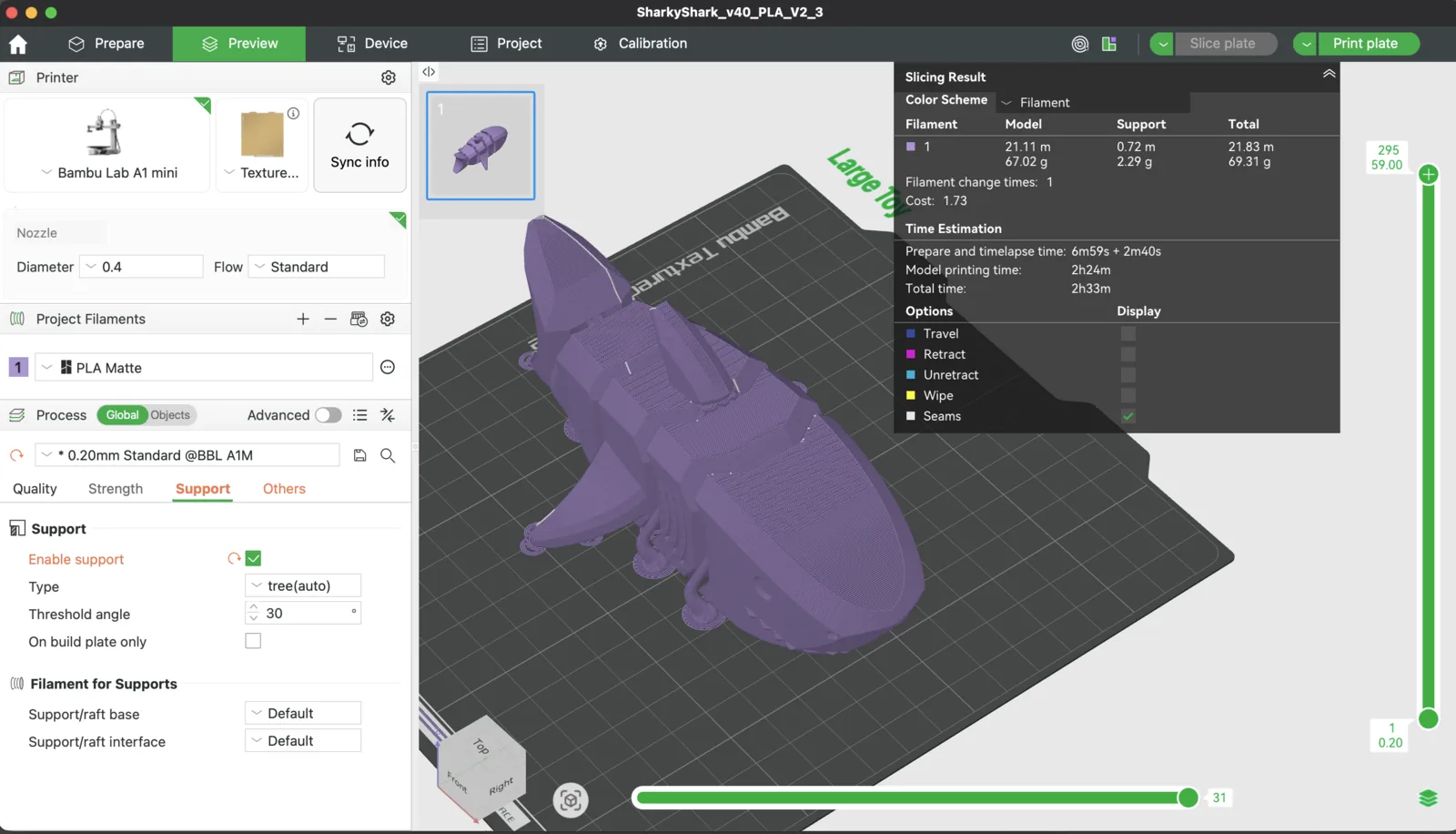Remove a project filament
The width and height of the screenshot is (1456, 834).
[330, 319]
